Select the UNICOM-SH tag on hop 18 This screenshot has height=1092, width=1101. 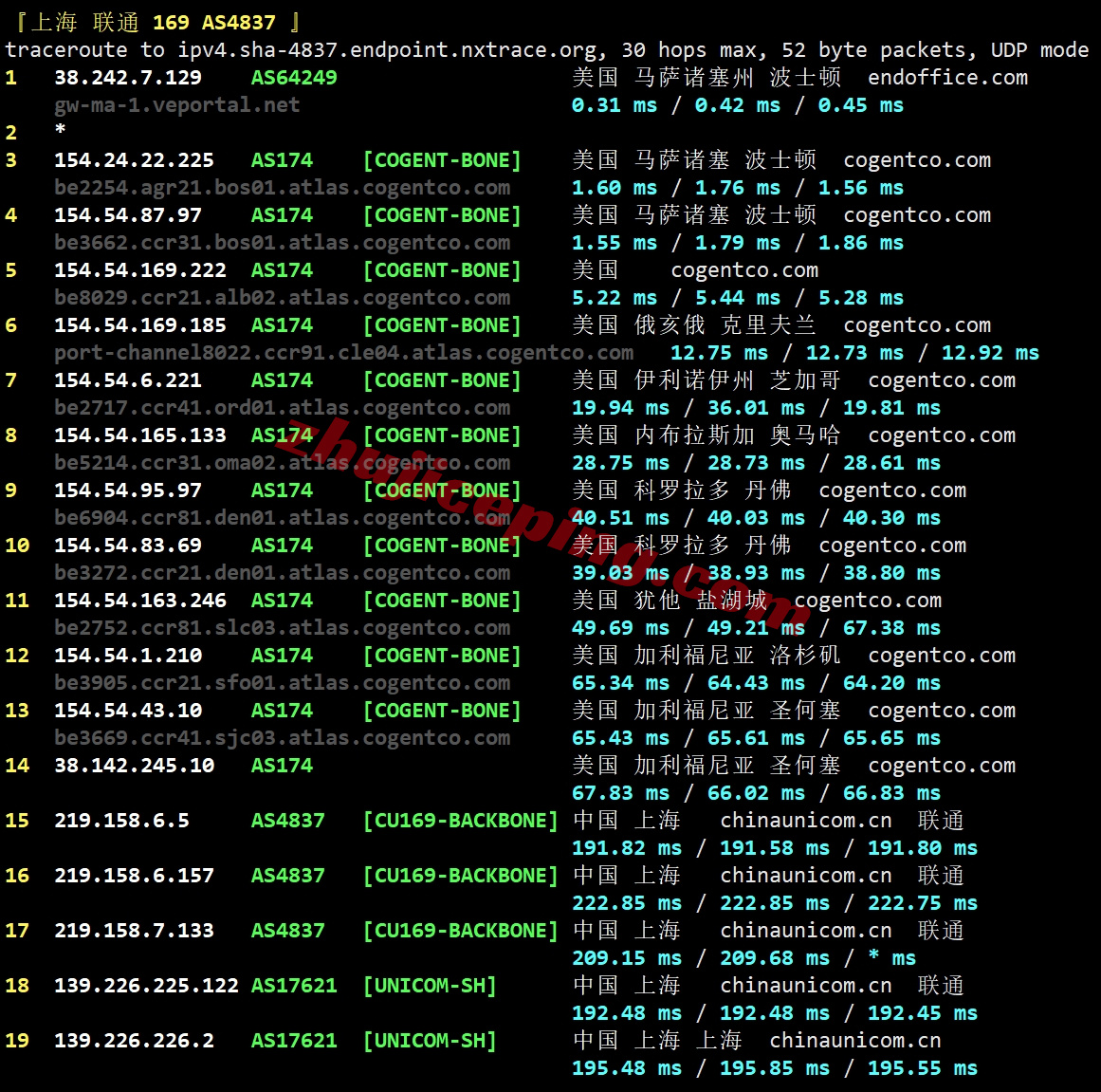pyautogui.click(x=430, y=986)
